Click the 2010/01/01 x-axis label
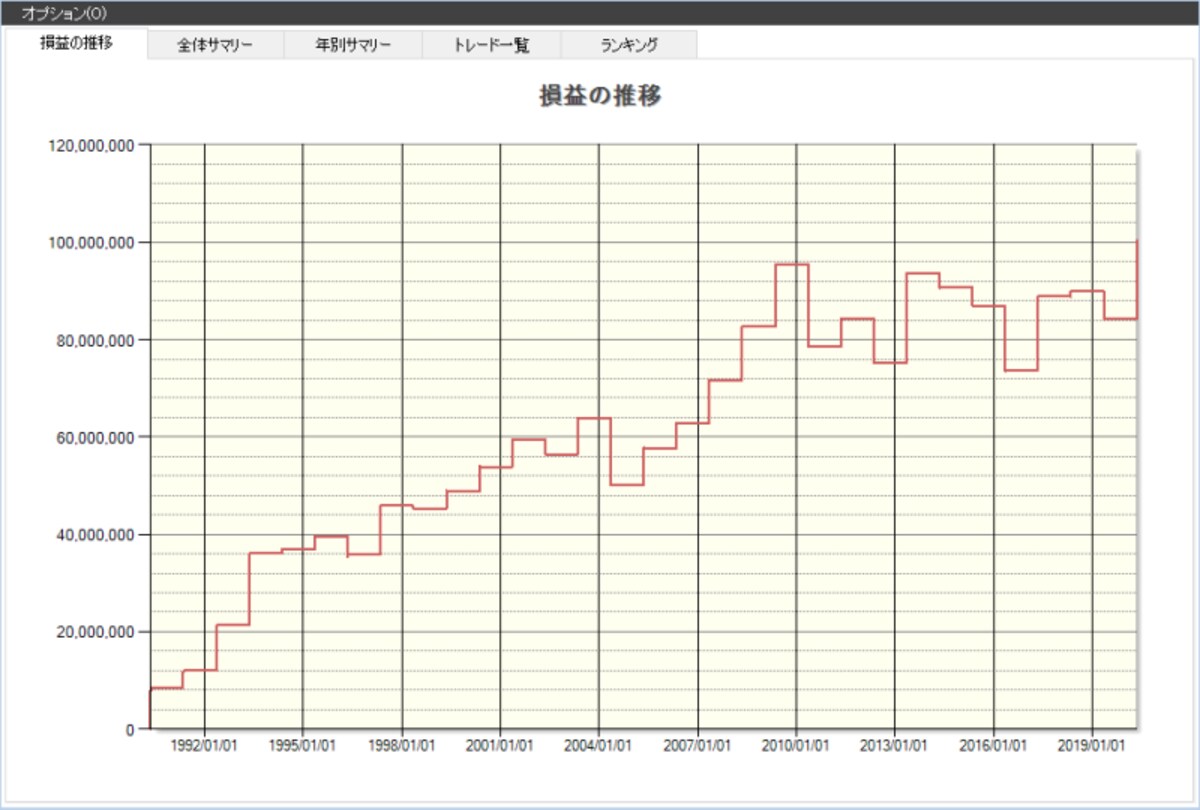Image resolution: width=1200 pixels, height=810 pixels. point(796,745)
